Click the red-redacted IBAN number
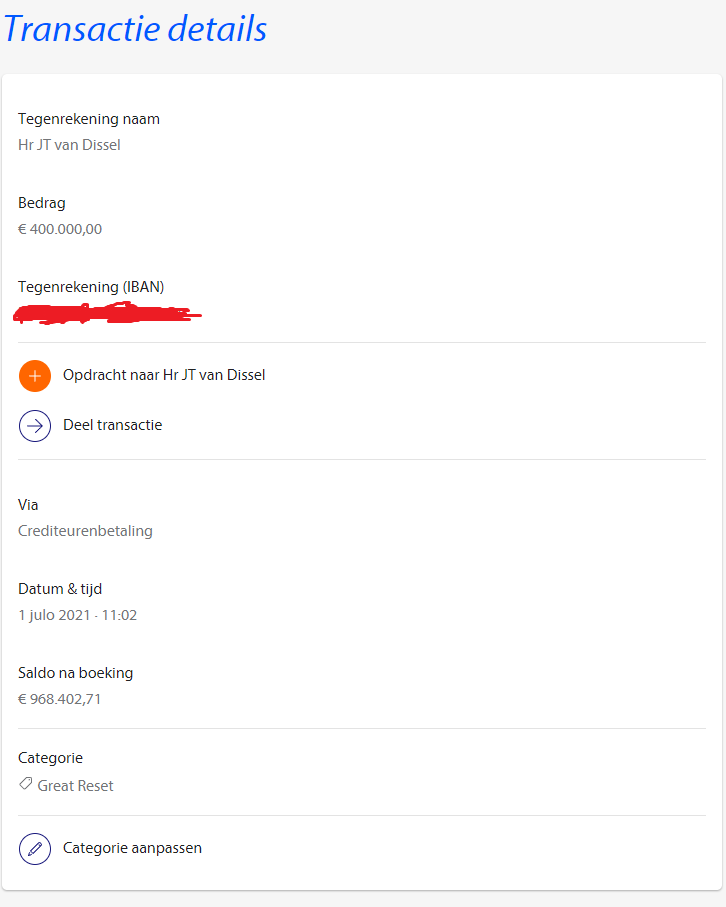The height and width of the screenshot is (907, 726). click(x=105, y=315)
